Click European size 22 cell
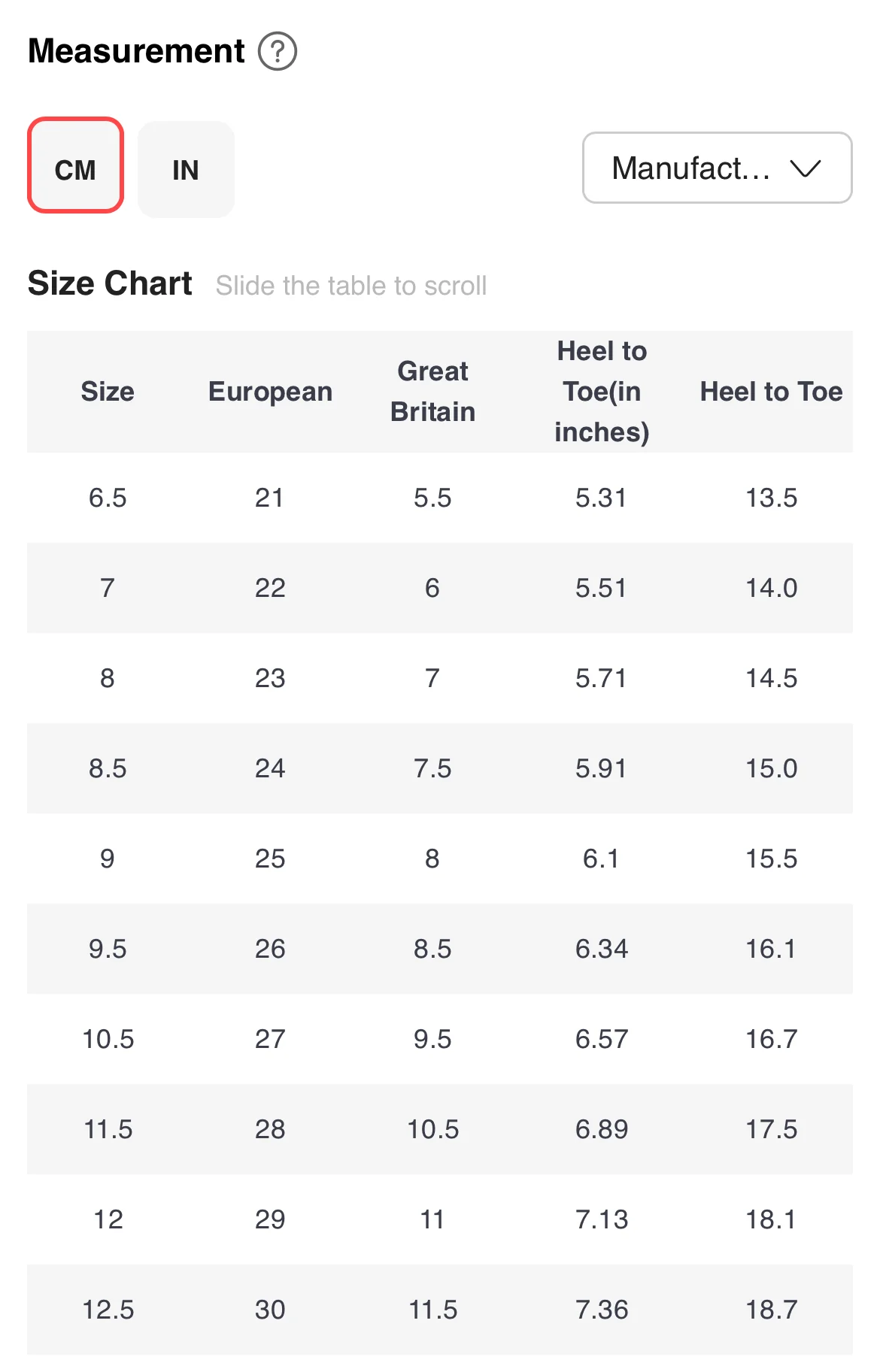Image resolution: width=880 pixels, height=1372 pixels. pos(270,588)
